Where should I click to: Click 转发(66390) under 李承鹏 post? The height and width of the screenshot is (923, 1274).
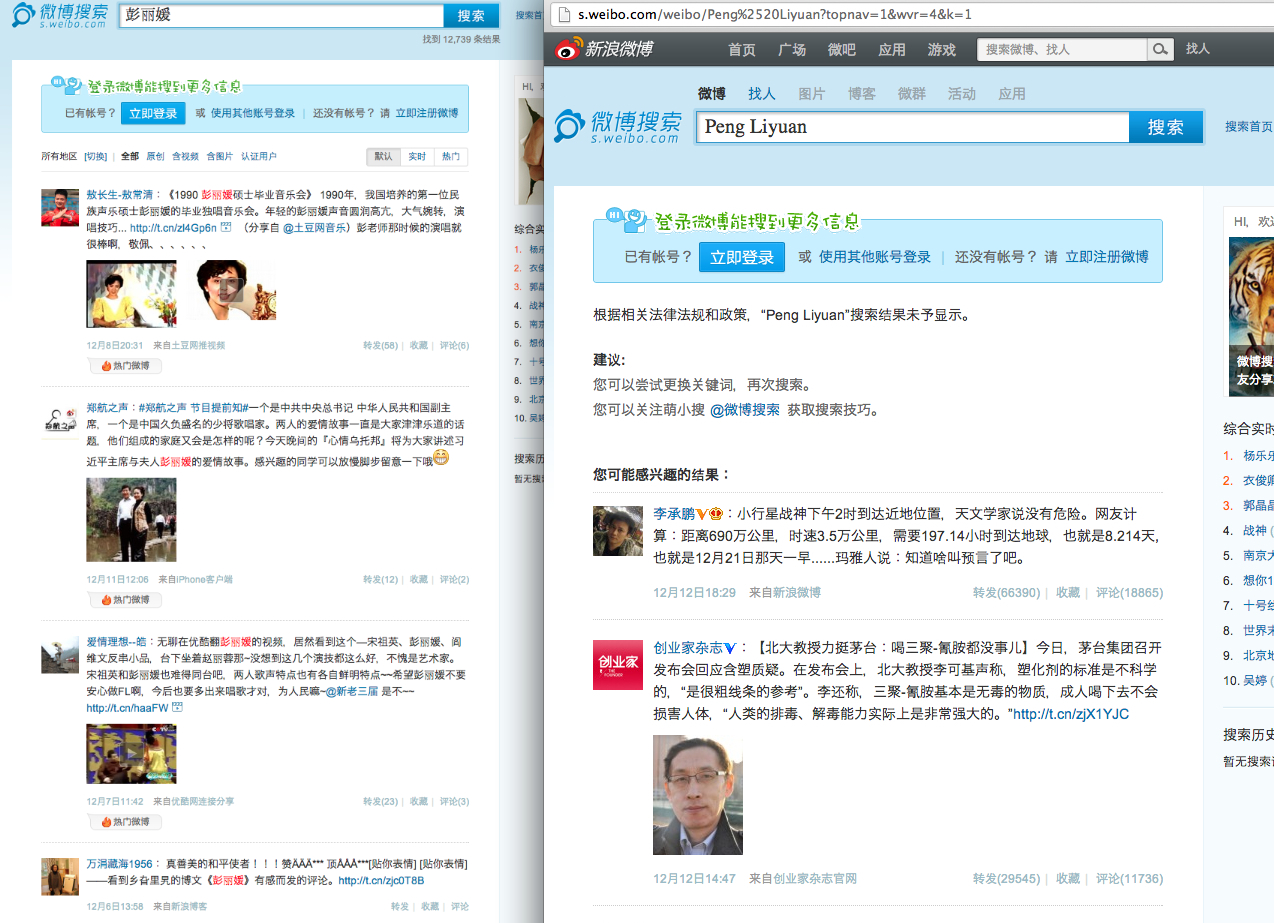point(1006,593)
